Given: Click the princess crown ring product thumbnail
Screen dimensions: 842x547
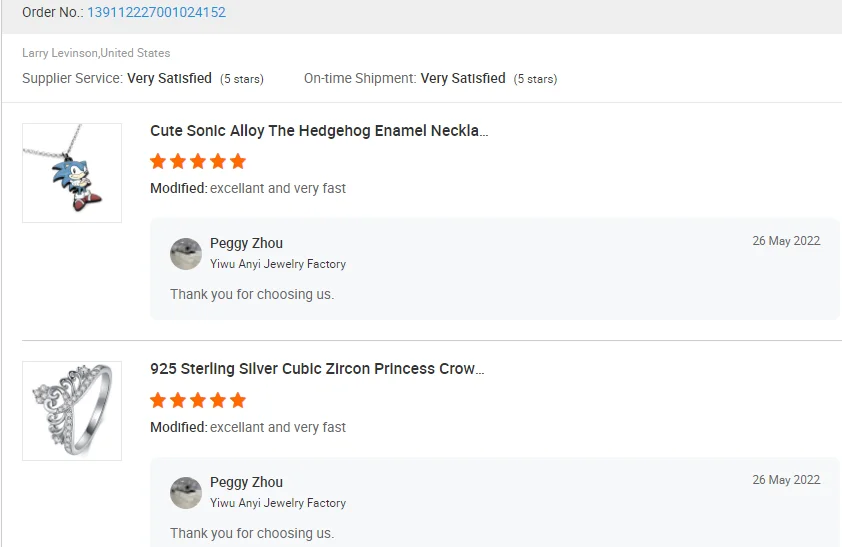Looking at the screenshot, I should (x=72, y=411).
